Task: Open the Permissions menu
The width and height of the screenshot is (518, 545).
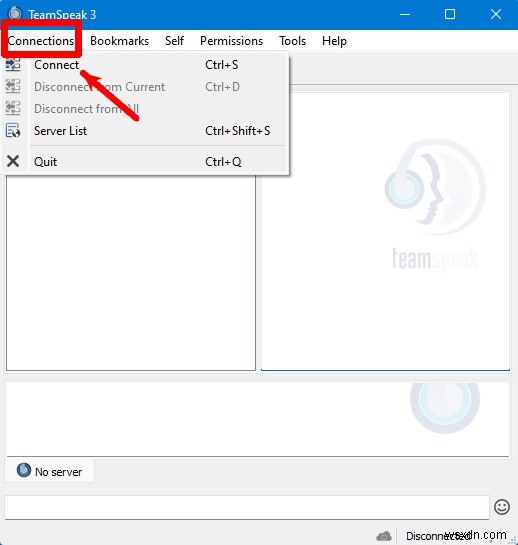Action: [x=231, y=41]
